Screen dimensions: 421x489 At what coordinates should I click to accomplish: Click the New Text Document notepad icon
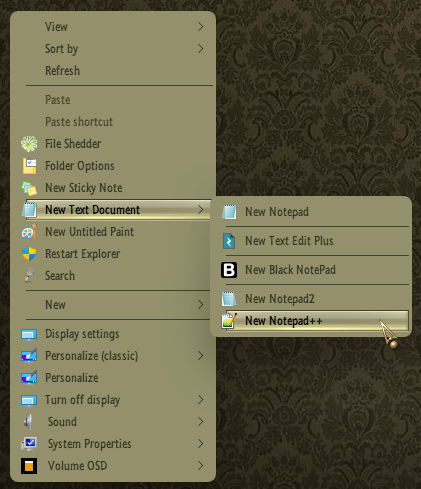tap(29, 210)
